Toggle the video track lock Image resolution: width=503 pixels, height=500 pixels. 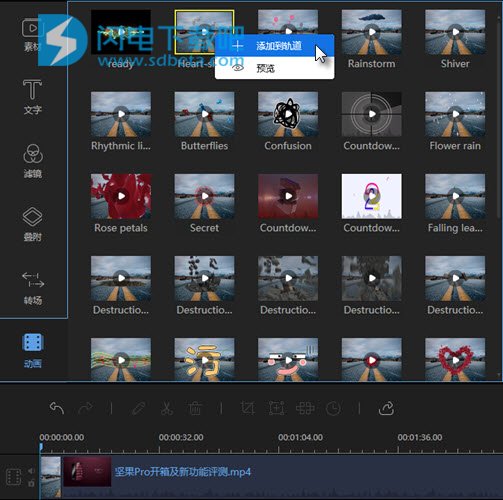point(31,483)
